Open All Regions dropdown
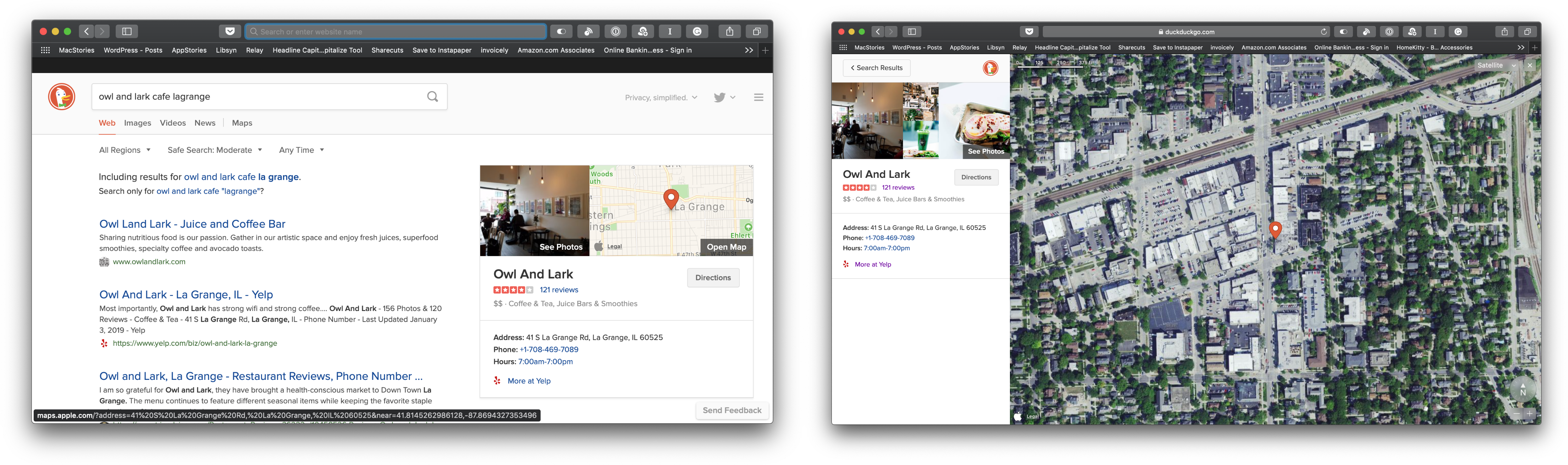The height and width of the screenshot is (465, 1568). click(x=125, y=150)
